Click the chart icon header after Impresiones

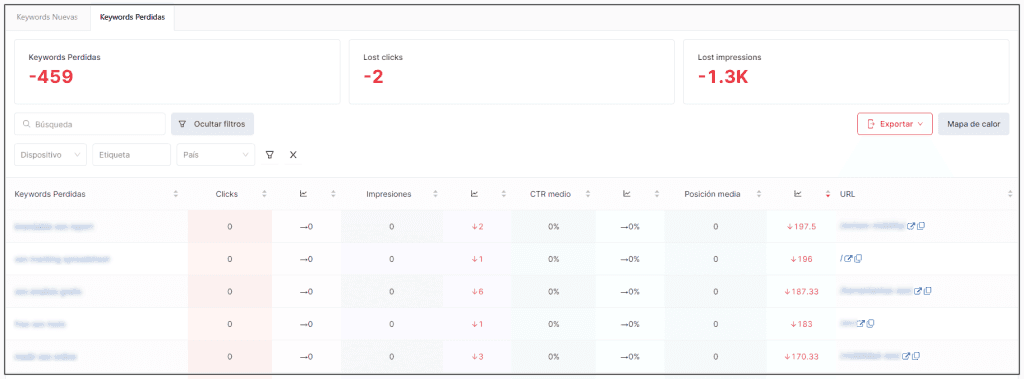pos(475,193)
